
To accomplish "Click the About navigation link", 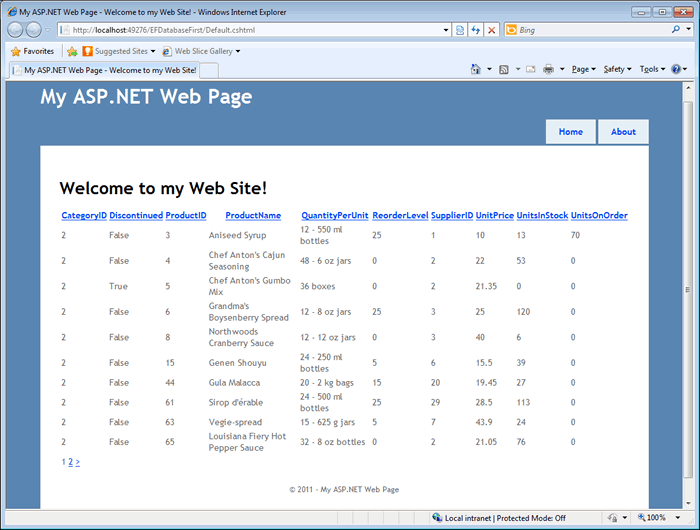I will click(623, 132).
